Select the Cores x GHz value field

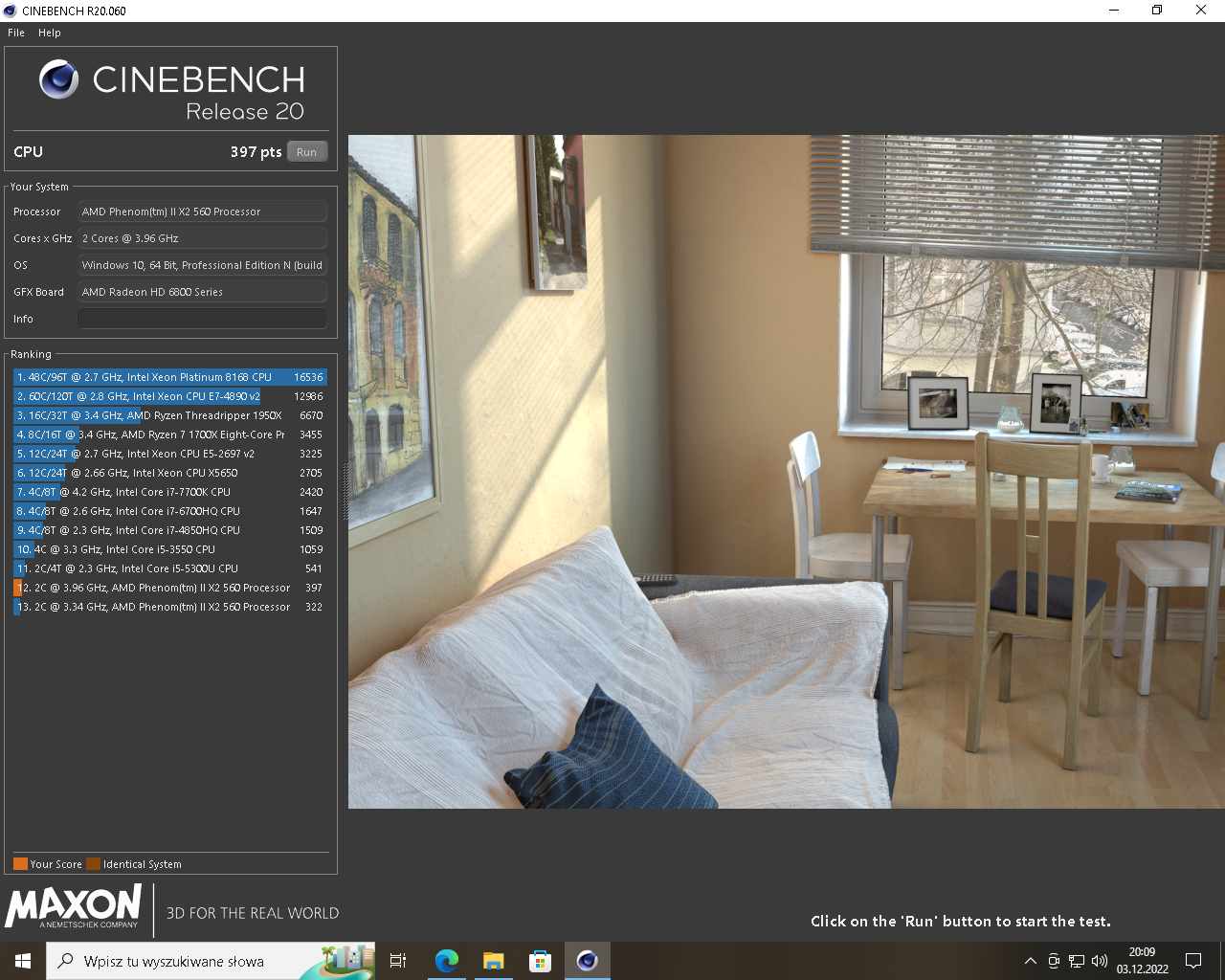(202, 238)
